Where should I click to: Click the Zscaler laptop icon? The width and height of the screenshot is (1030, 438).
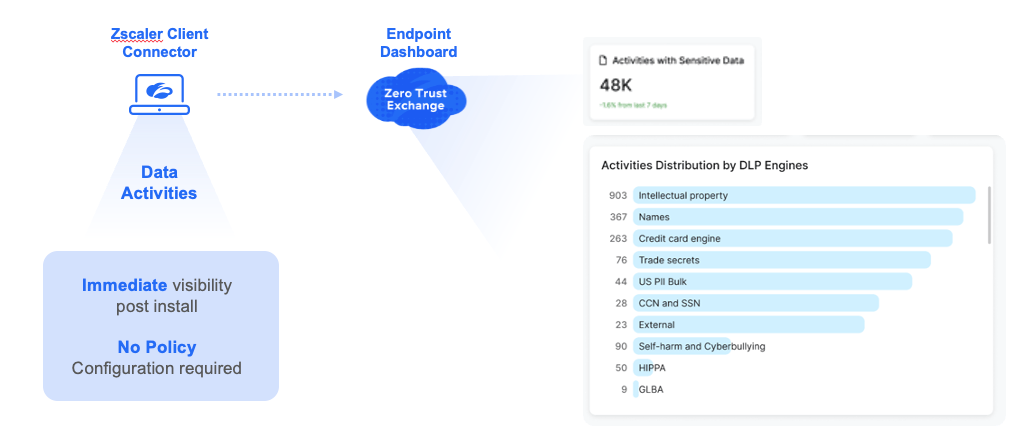click(159, 94)
